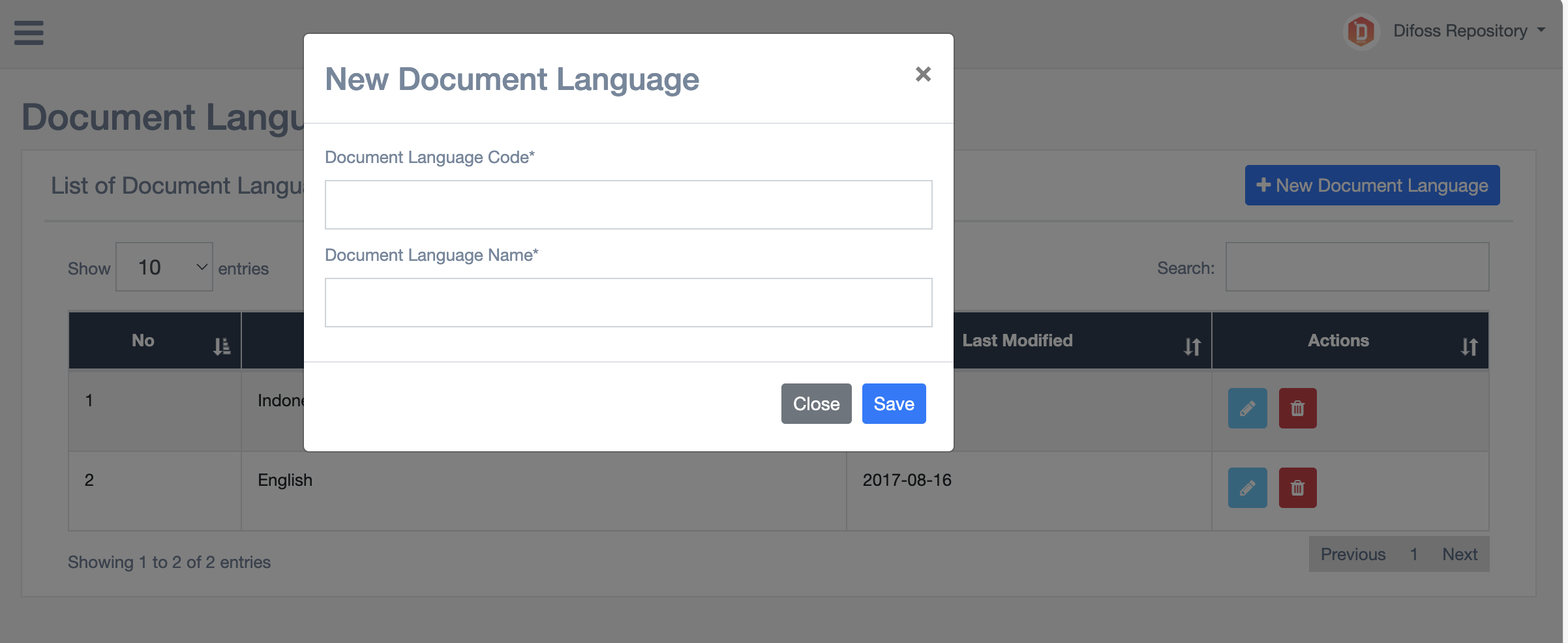Go to the Next page

tap(1459, 554)
